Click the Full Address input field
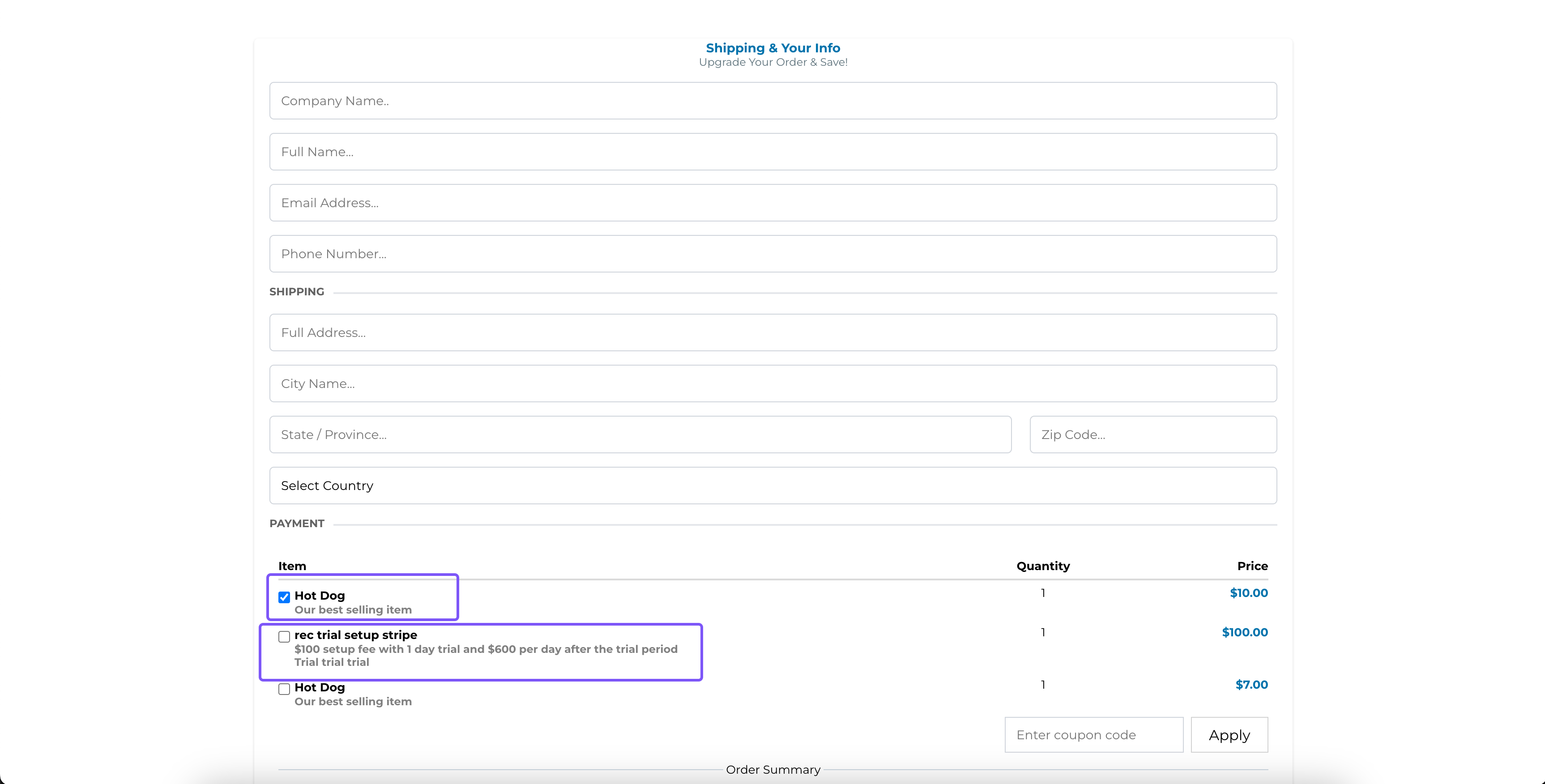The width and height of the screenshot is (1545, 784). 772,332
